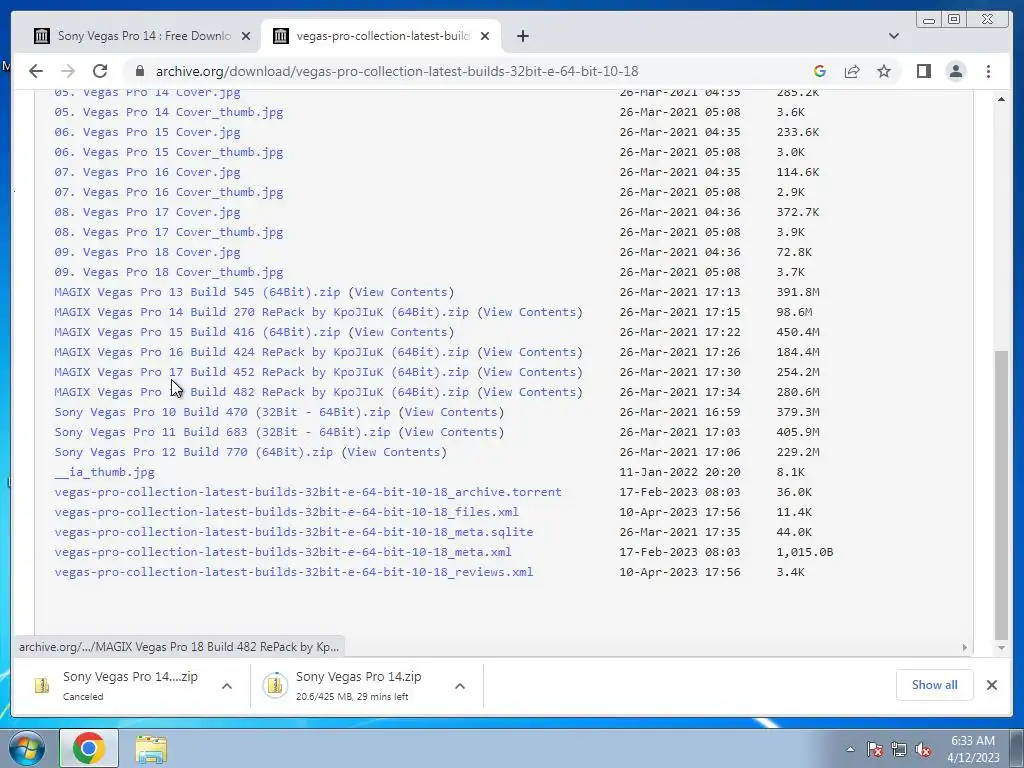Download MAGIX Vegas Pro 16 Build 424 zip
The height and width of the screenshot is (768, 1024).
(x=261, y=352)
